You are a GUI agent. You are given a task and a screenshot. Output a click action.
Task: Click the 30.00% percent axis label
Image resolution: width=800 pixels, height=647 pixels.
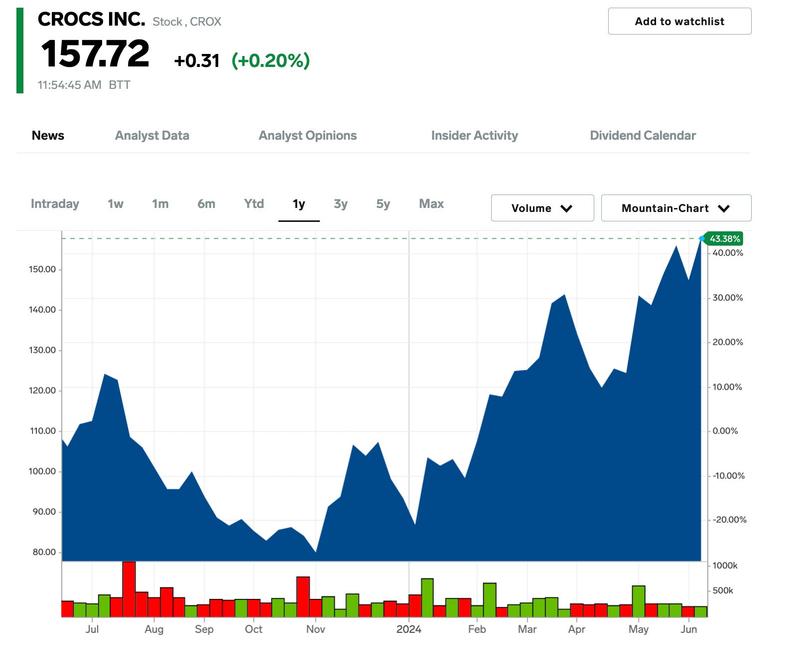pos(728,298)
